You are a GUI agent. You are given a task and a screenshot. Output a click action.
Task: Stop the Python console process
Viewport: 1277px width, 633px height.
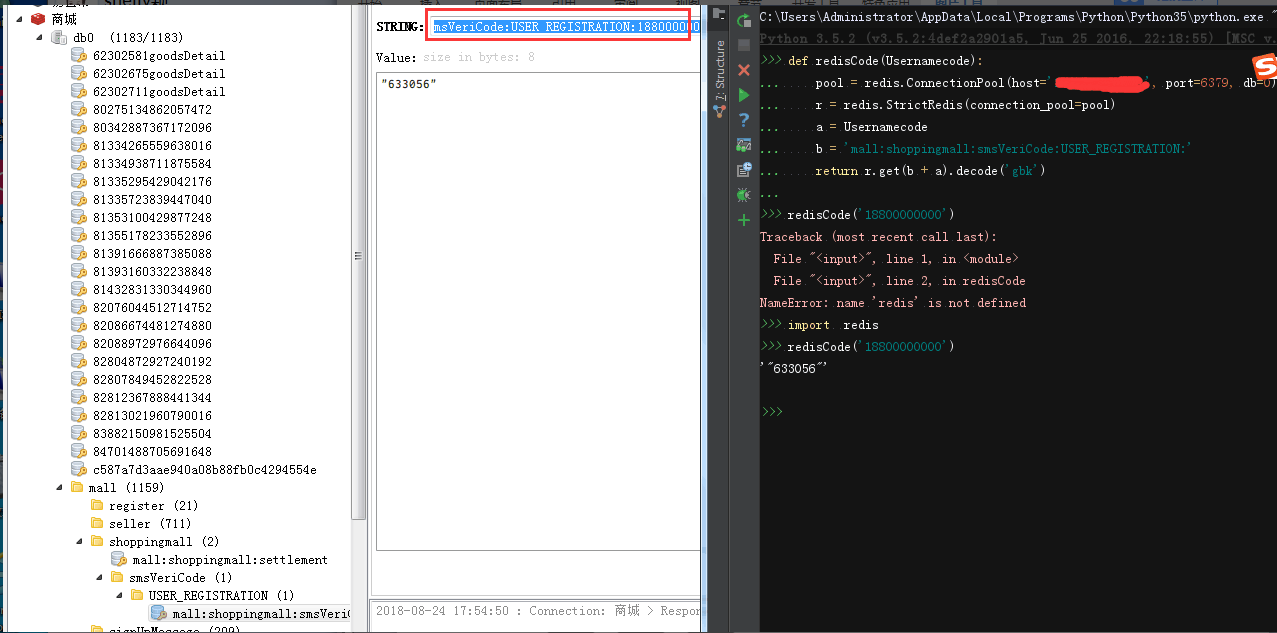(x=743, y=45)
